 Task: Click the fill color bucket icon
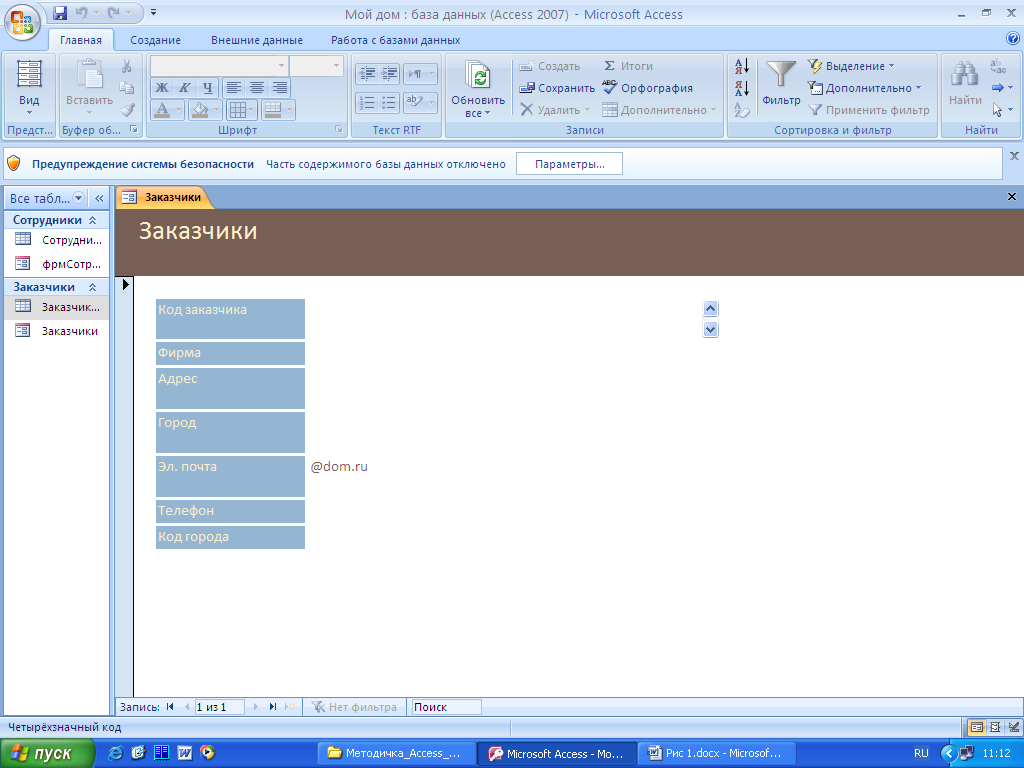pos(200,110)
